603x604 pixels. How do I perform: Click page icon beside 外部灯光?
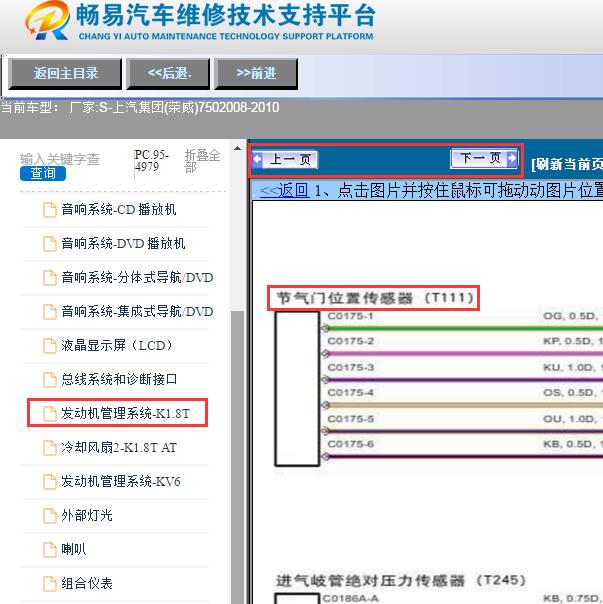50,515
